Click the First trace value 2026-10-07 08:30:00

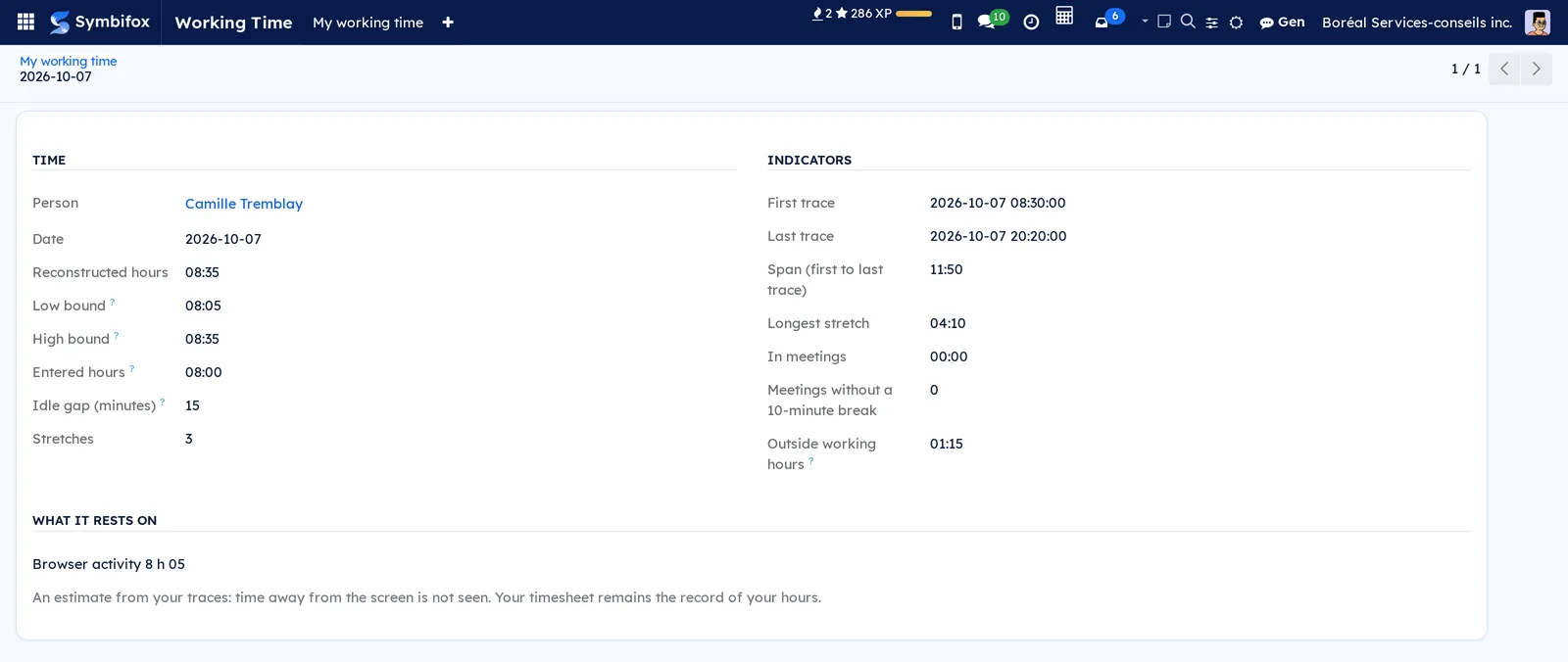[x=998, y=203]
